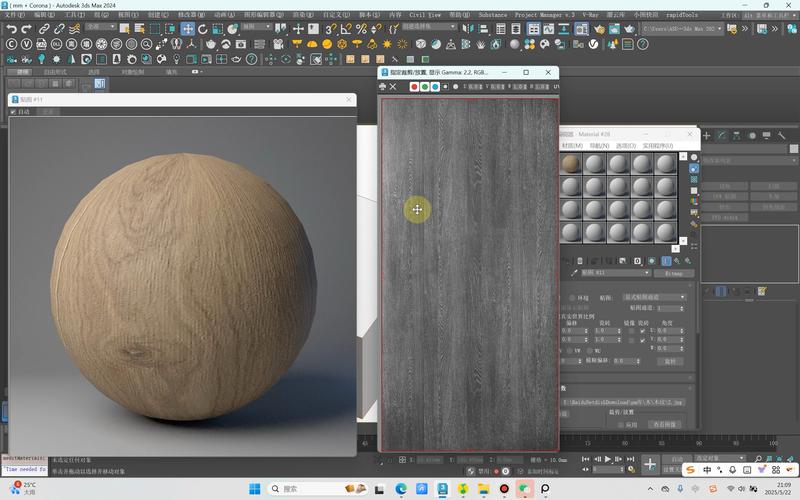
Task: Select the wood material sample slot
Action: coord(571,164)
